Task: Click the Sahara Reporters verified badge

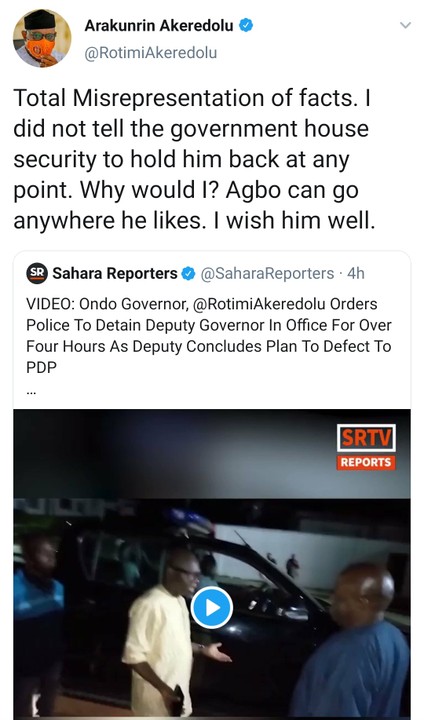Action: coord(188,274)
